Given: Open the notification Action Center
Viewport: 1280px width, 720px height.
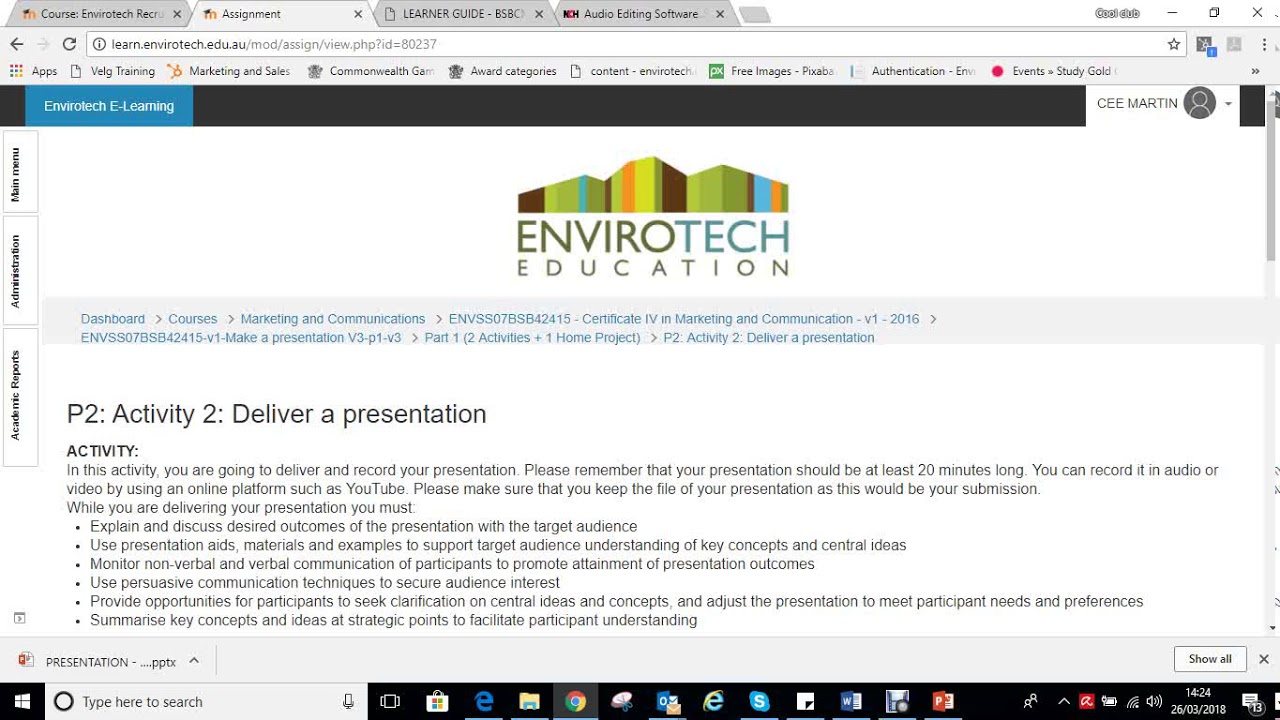Looking at the screenshot, I should [x=1253, y=701].
